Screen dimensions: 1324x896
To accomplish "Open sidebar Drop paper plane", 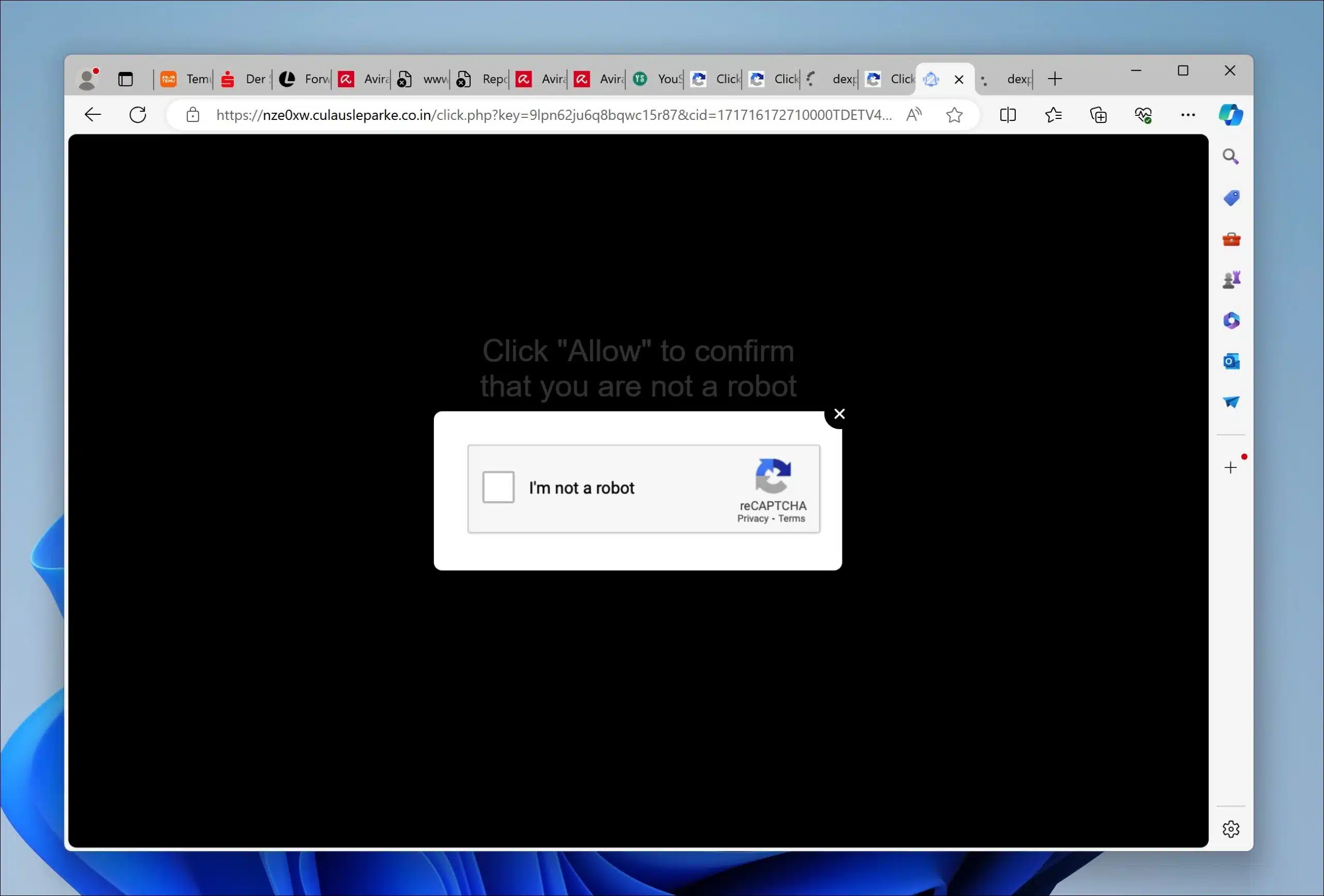I will (x=1230, y=402).
